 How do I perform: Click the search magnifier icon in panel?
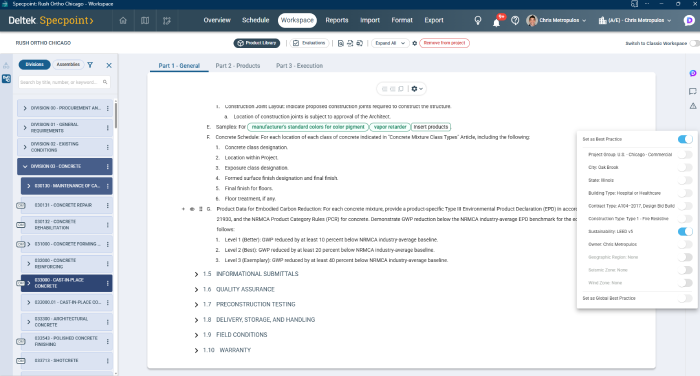point(105,82)
